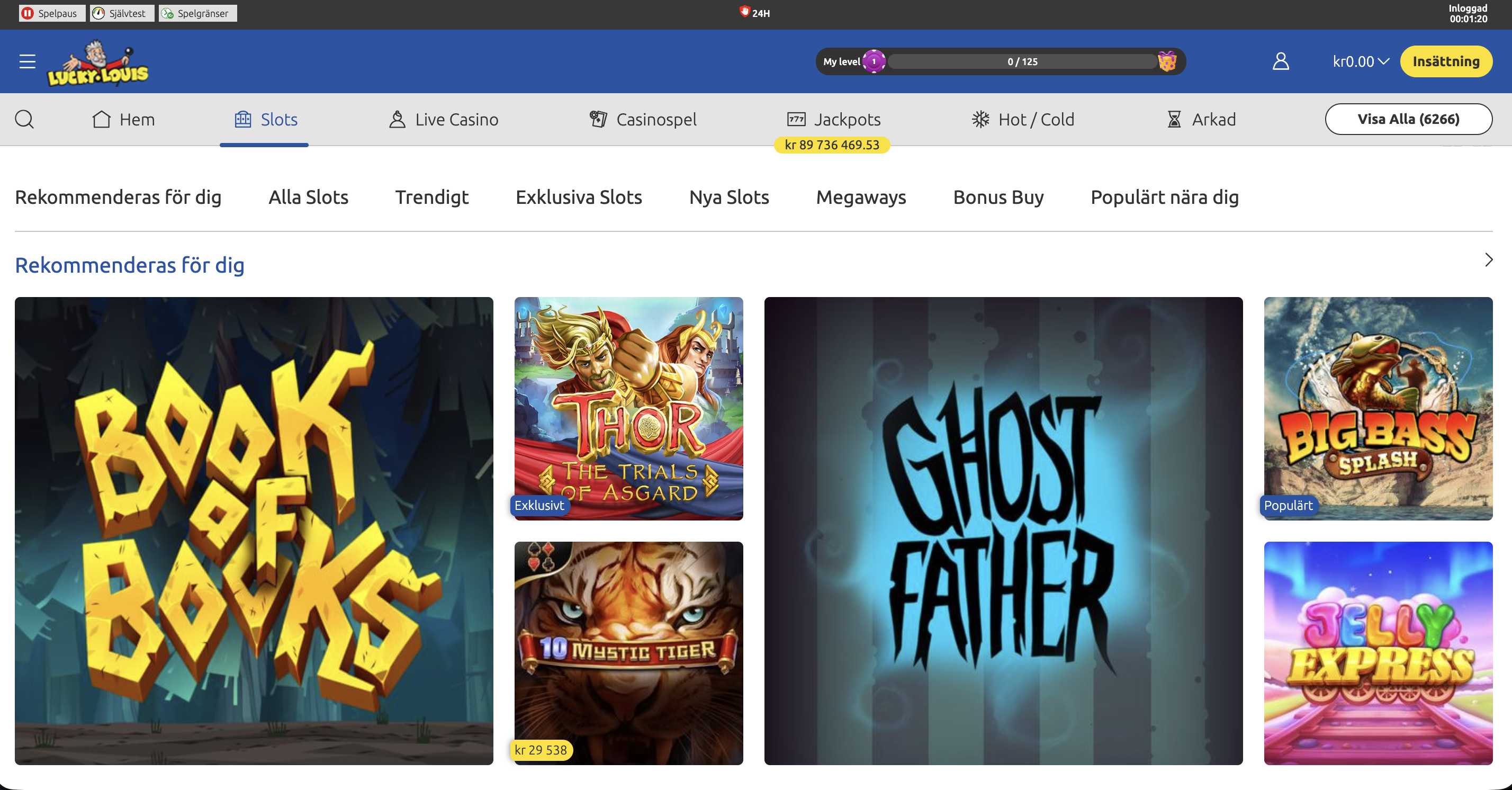The image size is (1512, 790).
Task: Open the Exklusiva Slots category
Action: [579, 197]
